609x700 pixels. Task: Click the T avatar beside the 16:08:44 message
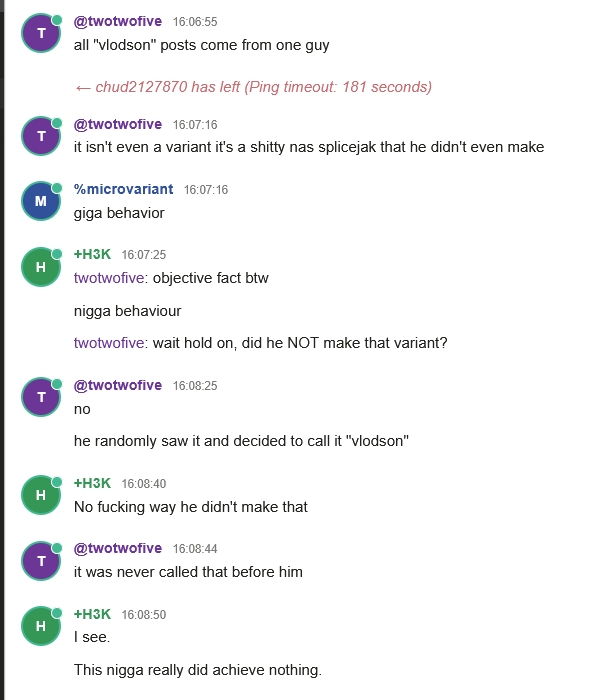(41, 561)
